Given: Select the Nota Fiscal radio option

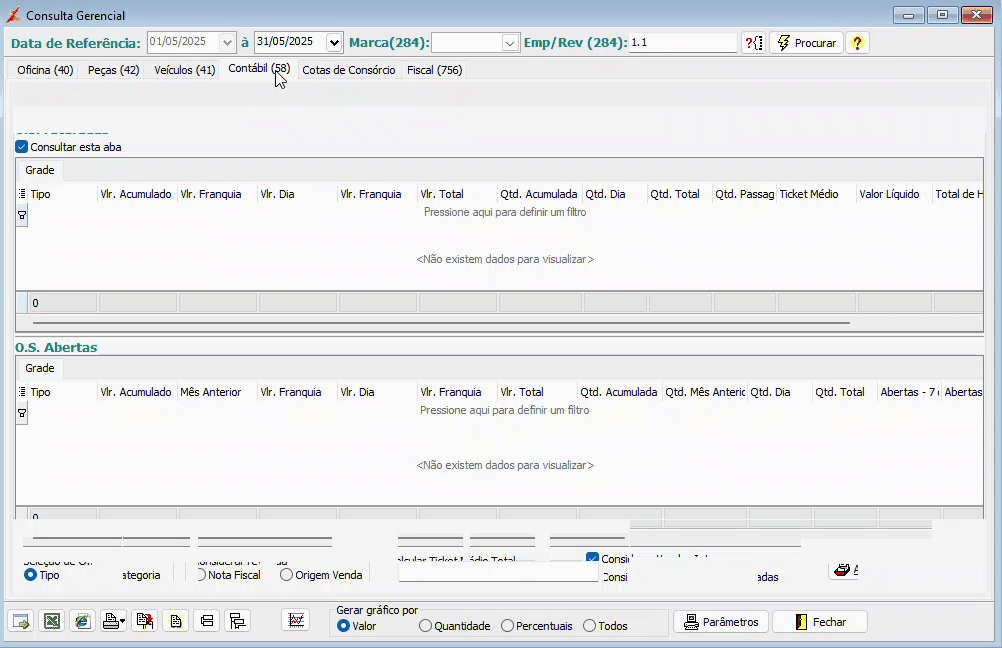Looking at the screenshot, I should 201,575.
